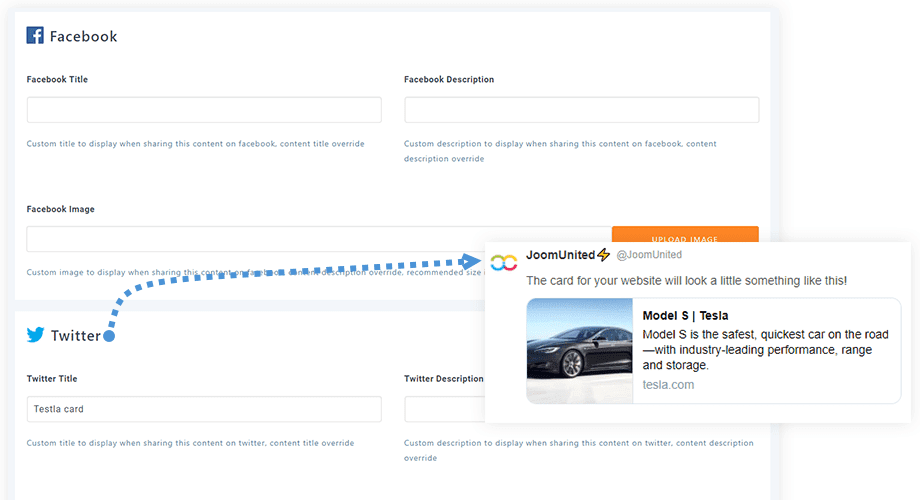Click the Twitter bird icon
Screen dimensions: 920x500
[x=36, y=335]
